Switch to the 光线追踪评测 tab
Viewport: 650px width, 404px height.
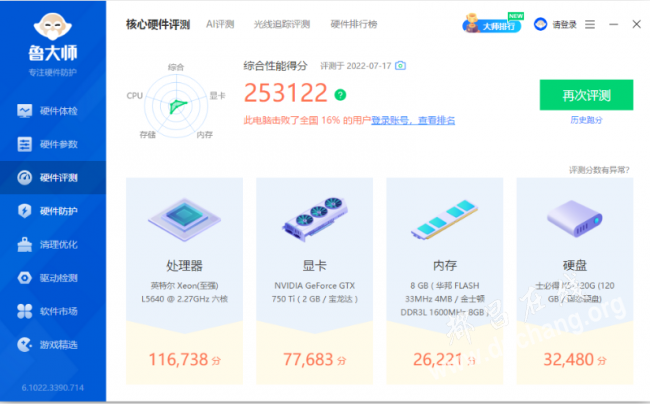(282, 24)
